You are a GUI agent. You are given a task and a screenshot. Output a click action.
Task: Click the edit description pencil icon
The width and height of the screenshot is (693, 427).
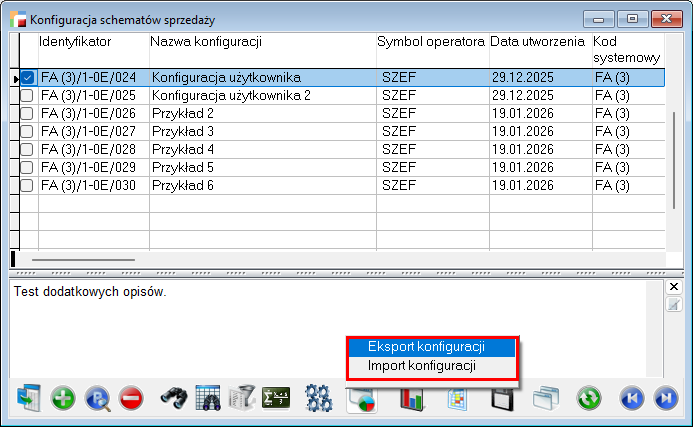point(674,304)
